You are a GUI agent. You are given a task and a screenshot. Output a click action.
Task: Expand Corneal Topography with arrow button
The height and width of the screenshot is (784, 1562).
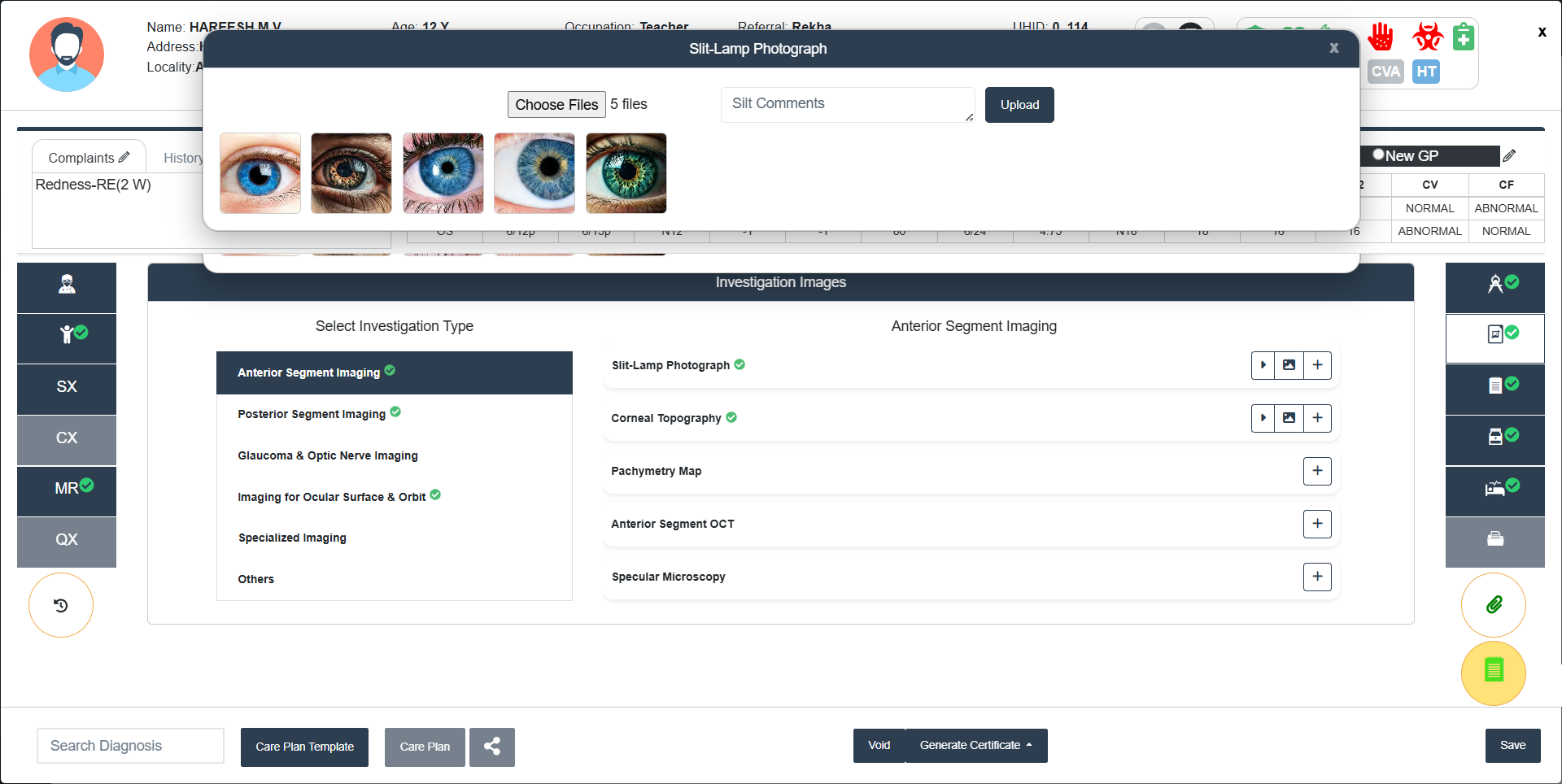tap(1263, 418)
